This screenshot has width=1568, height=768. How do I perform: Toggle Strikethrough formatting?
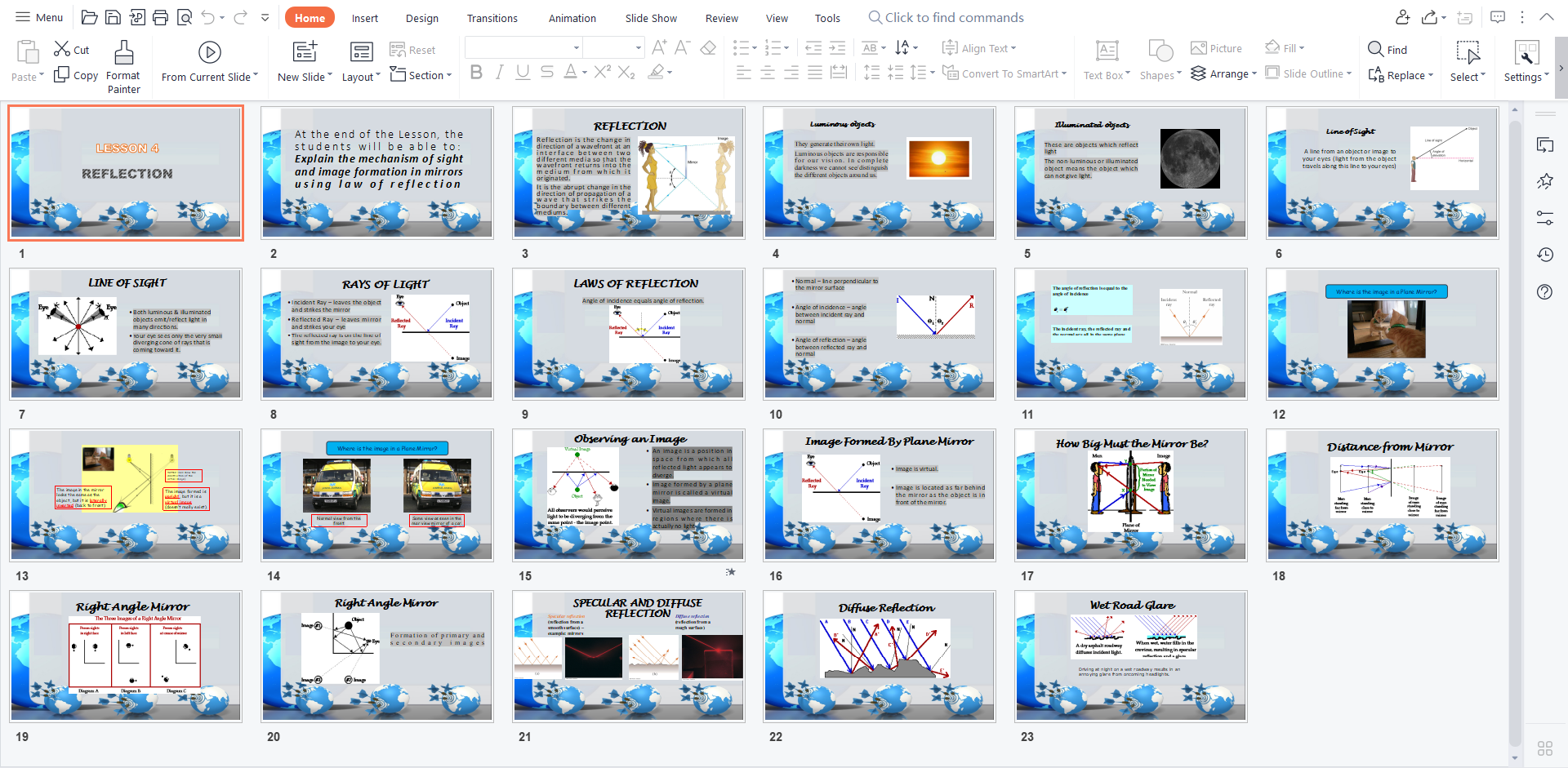[547, 73]
